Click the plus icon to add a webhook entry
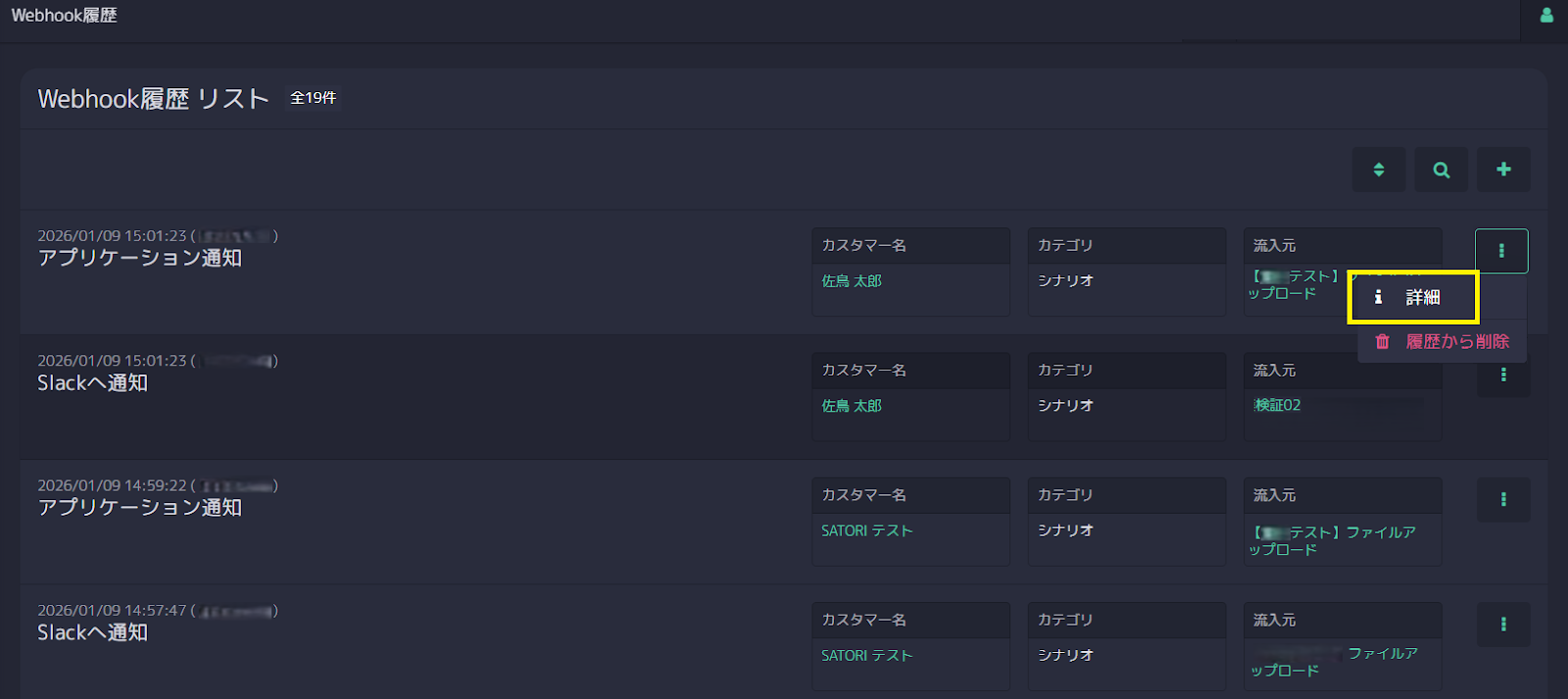The image size is (1568, 699). [x=1502, y=169]
